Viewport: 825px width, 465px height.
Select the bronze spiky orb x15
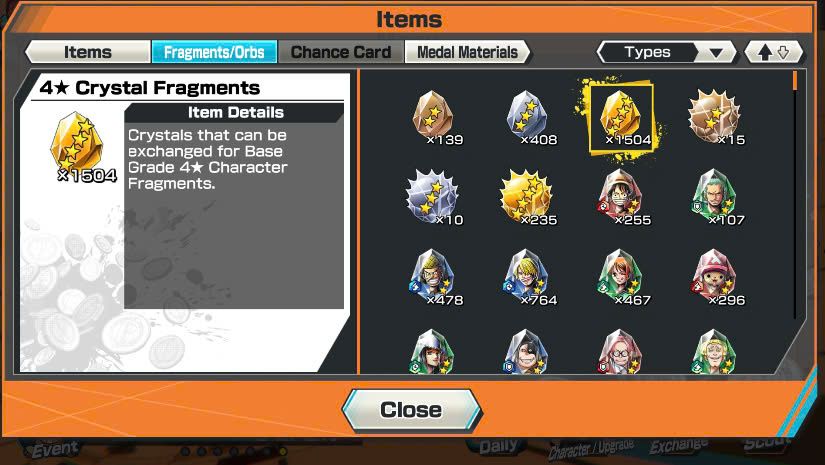click(x=715, y=117)
